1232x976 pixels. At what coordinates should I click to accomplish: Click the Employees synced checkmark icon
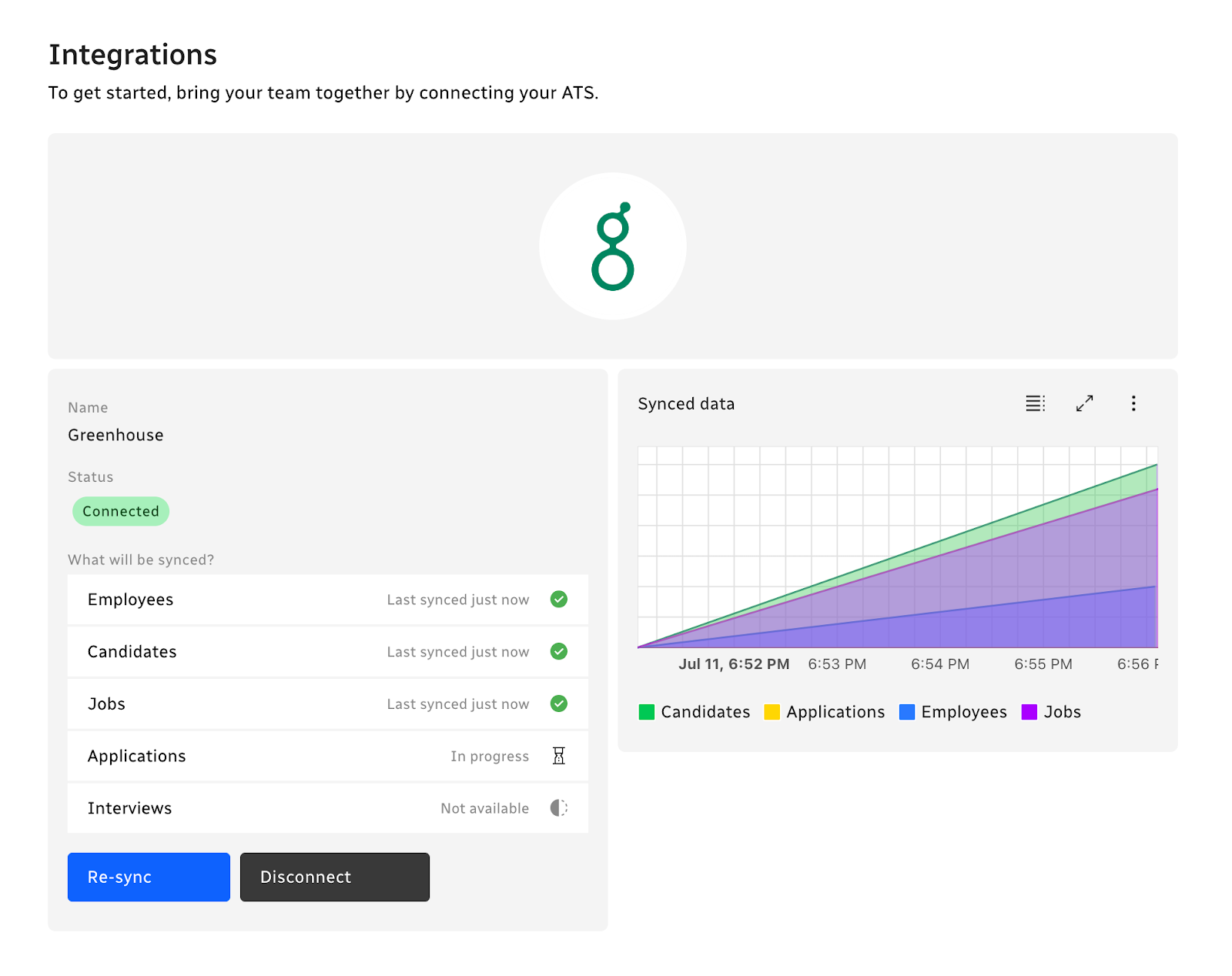point(559,599)
